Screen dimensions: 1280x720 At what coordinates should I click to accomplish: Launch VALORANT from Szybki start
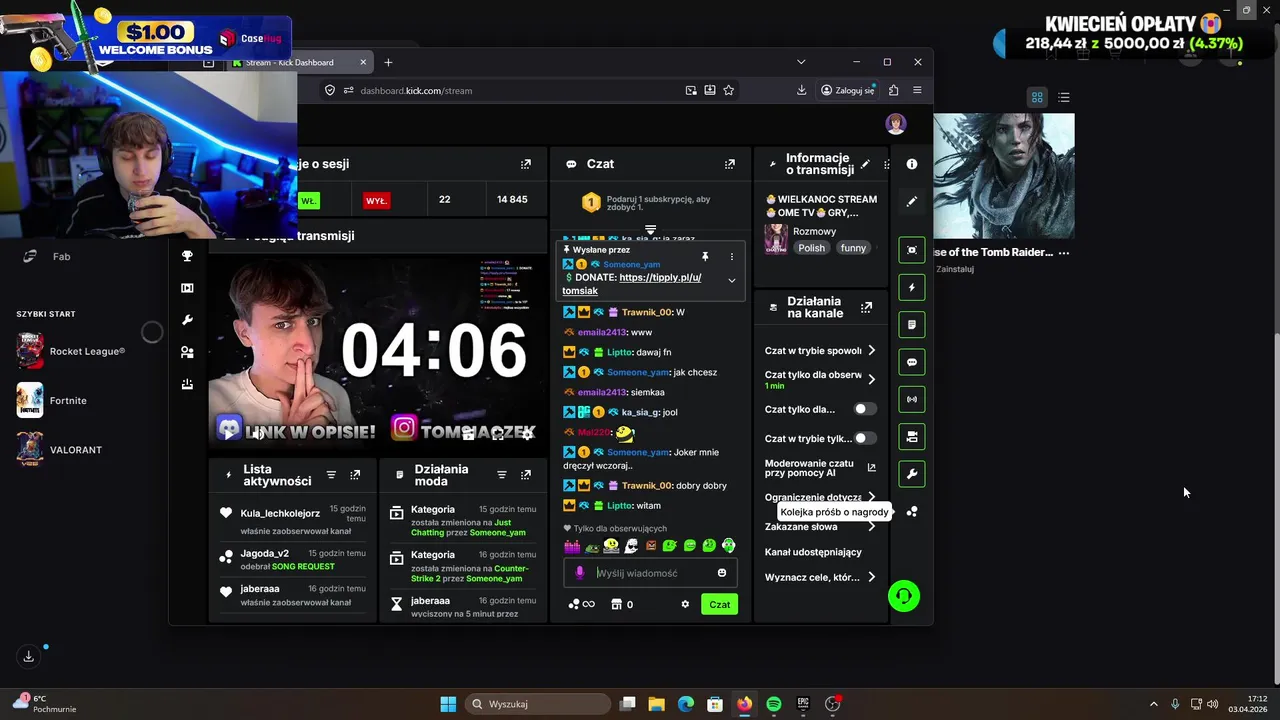pos(60,450)
